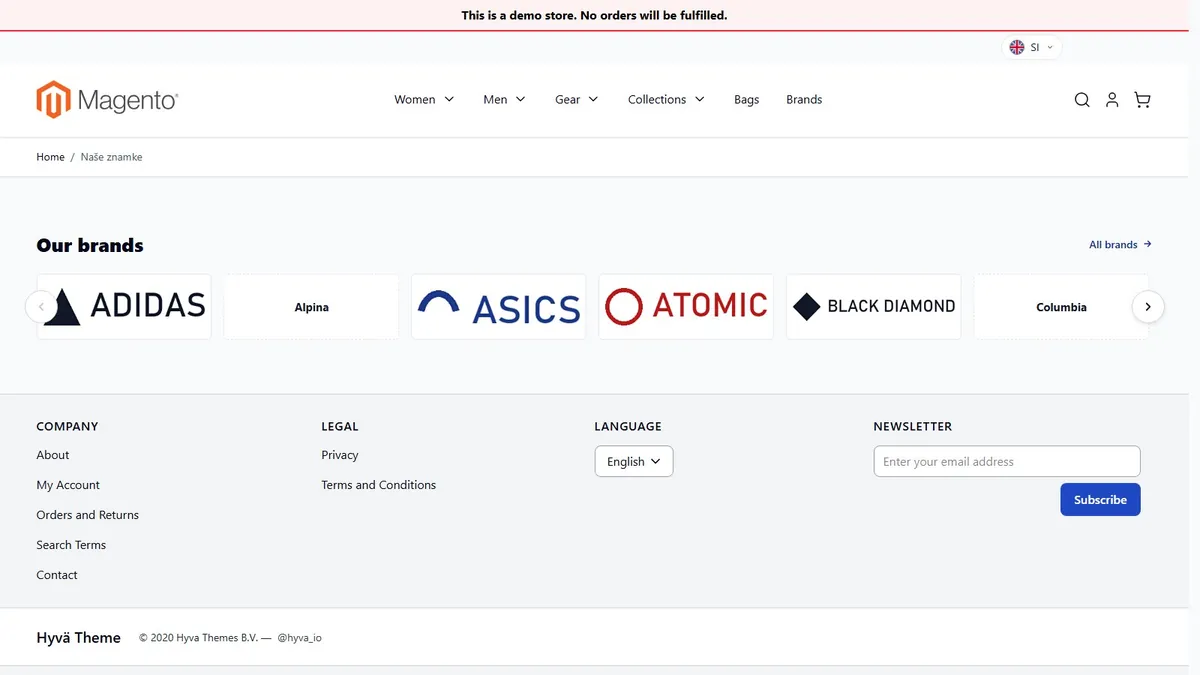
Task: Open the Privacy link
Action: [340, 455]
